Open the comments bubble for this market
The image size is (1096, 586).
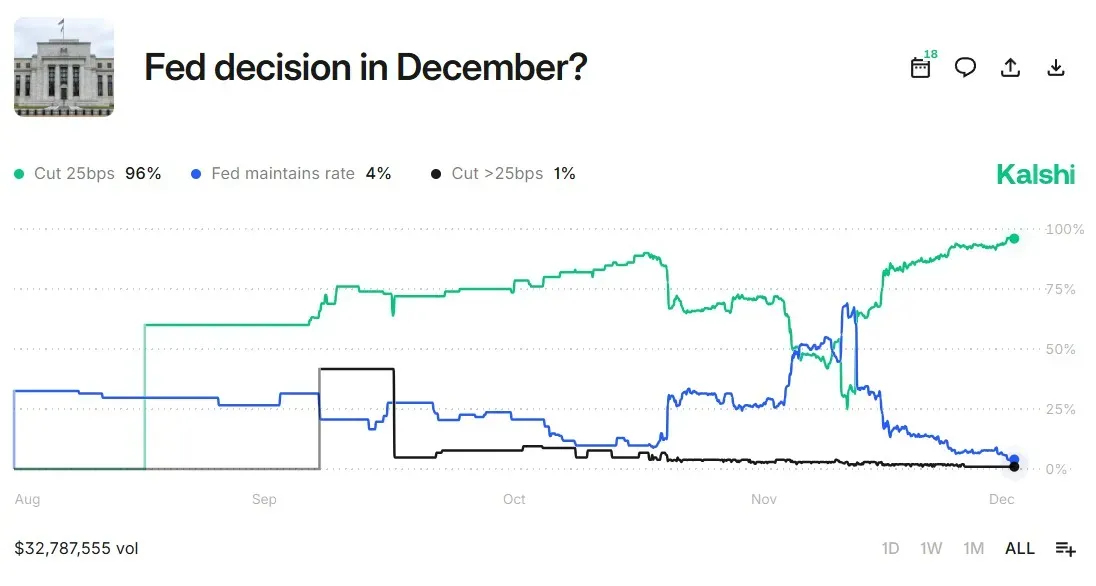[965, 66]
